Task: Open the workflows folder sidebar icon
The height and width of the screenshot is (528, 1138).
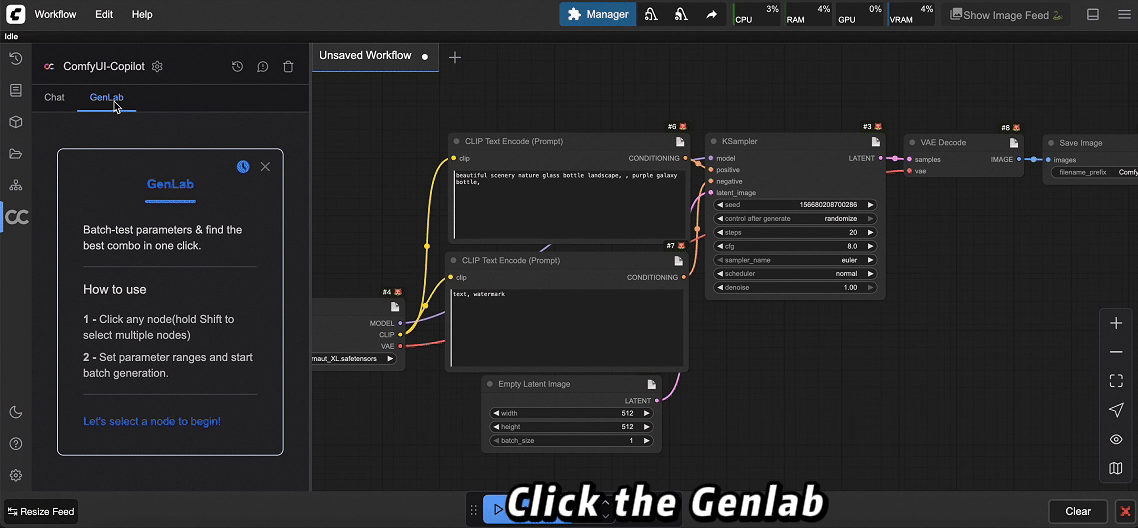Action: click(x=15, y=154)
